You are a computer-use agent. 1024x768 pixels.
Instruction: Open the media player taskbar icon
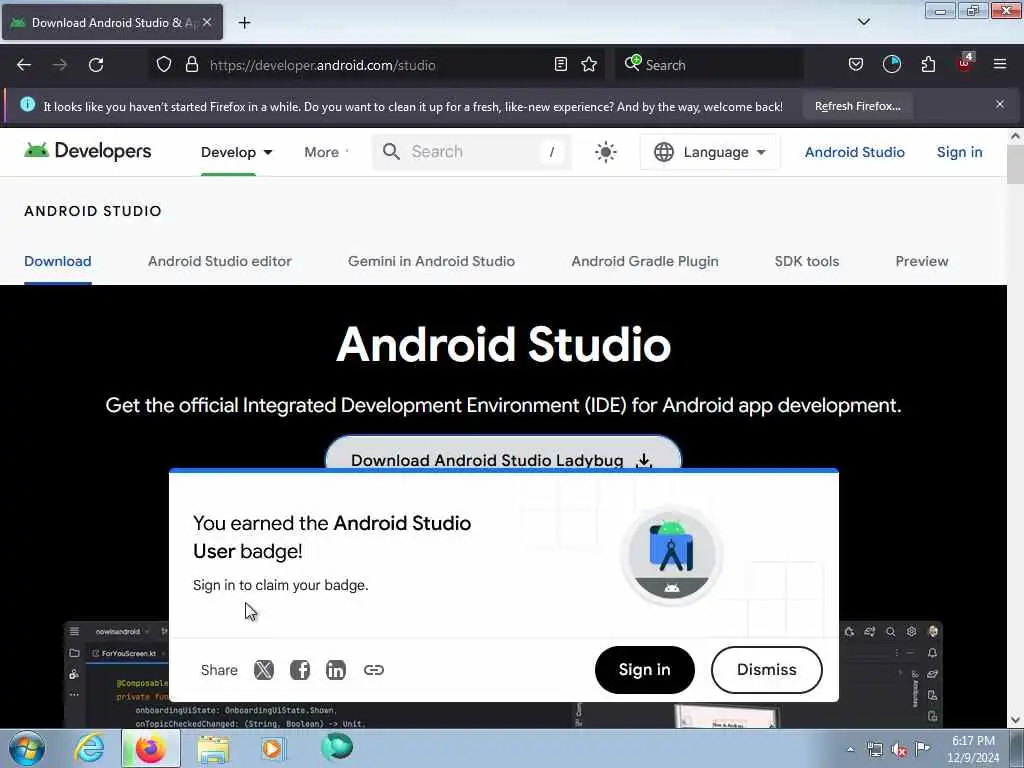pyautogui.click(x=273, y=748)
